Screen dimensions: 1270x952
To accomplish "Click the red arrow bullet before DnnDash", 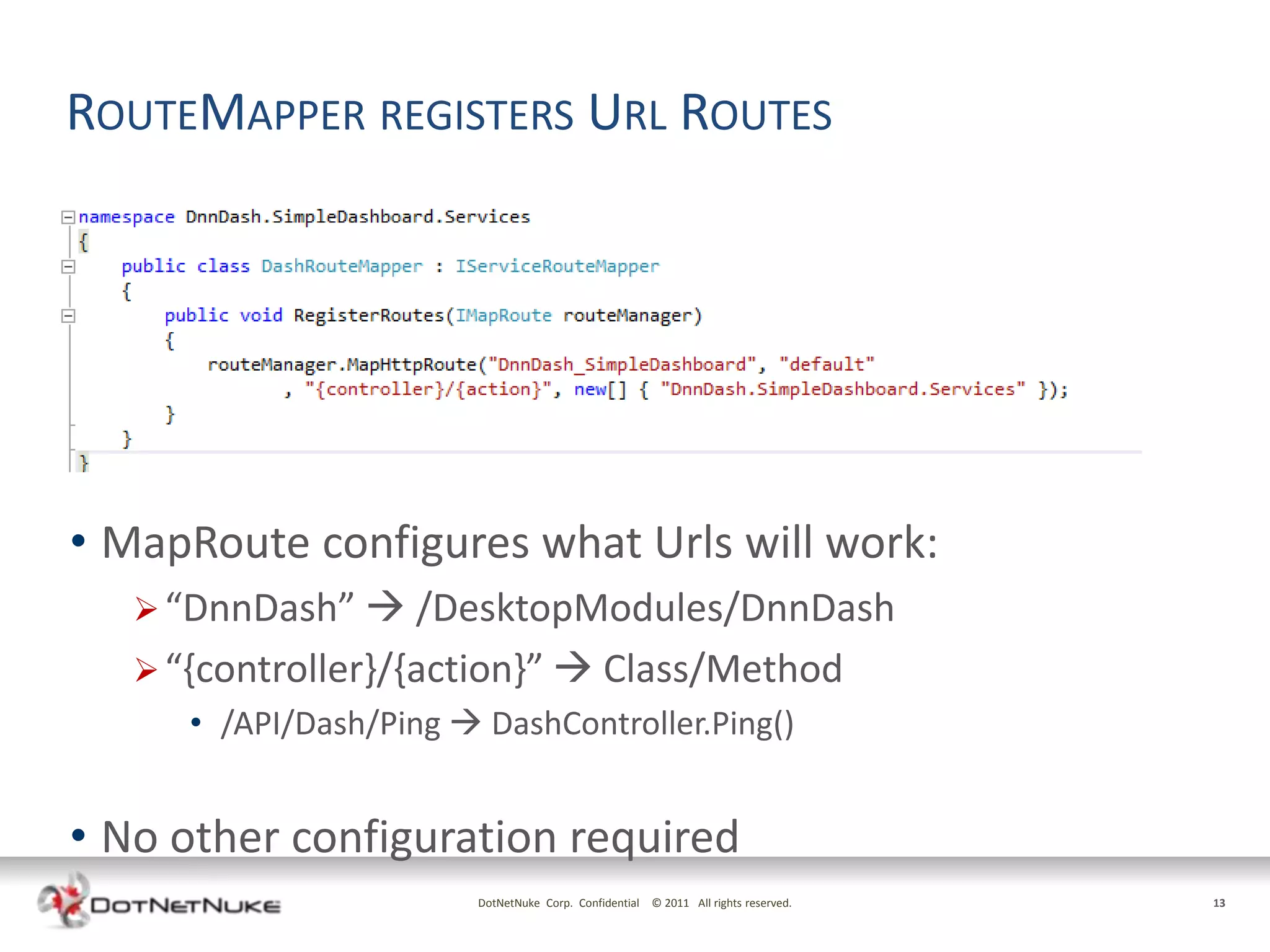I will tap(146, 609).
